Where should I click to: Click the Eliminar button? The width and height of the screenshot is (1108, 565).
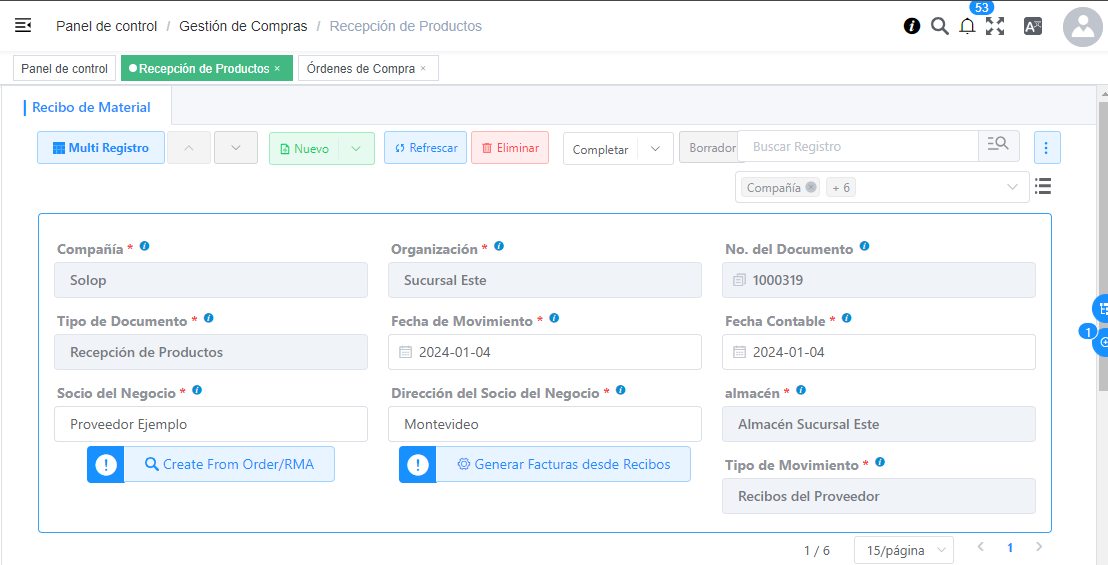[510, 148]
